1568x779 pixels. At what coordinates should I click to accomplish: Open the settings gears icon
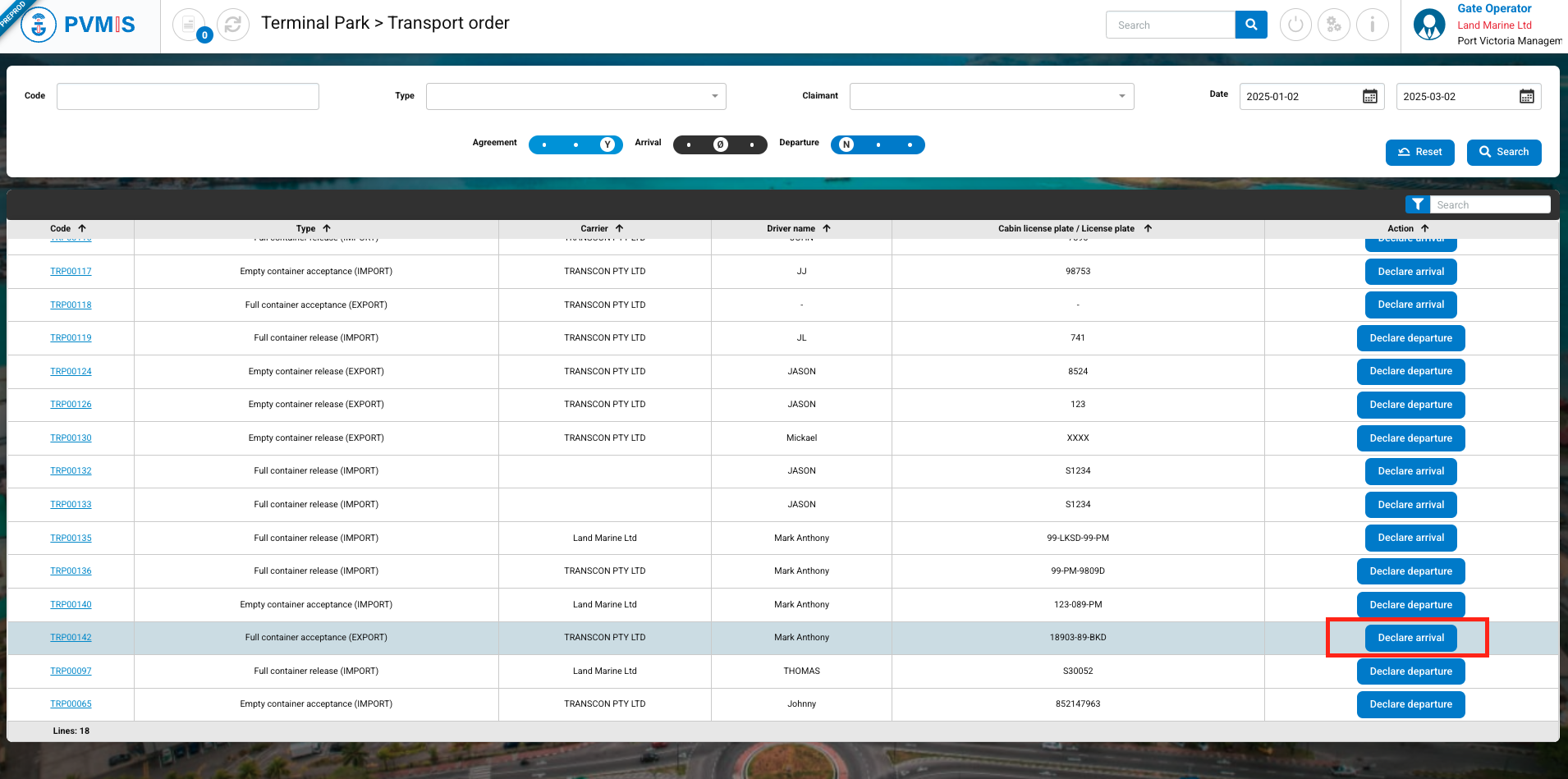pyautogui.click(x=1334, y=25)
